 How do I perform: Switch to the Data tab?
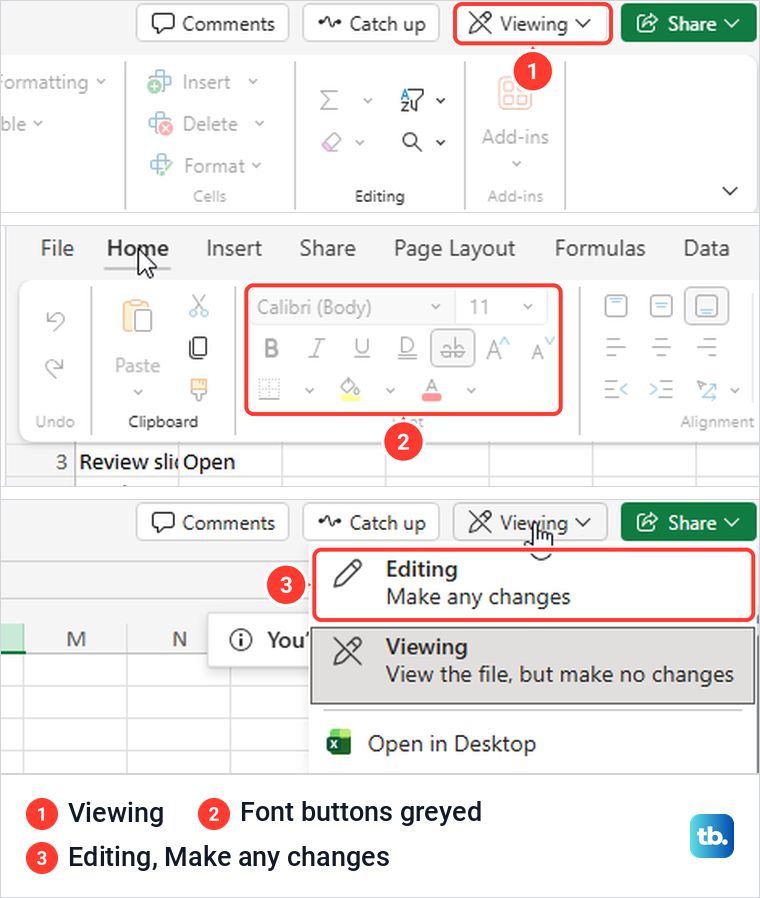tap(706, 248)
